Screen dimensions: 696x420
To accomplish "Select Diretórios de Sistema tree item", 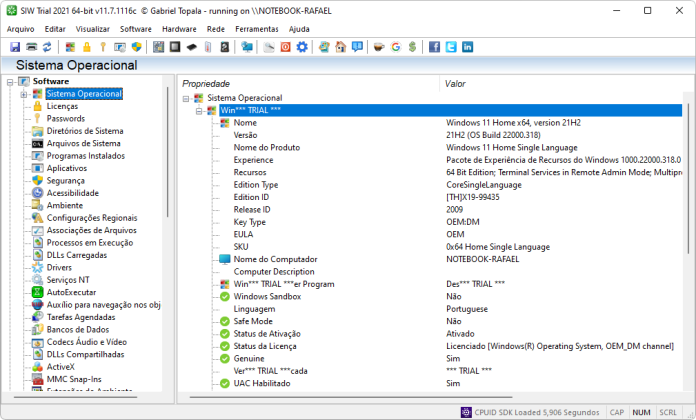I will point(85,131).
